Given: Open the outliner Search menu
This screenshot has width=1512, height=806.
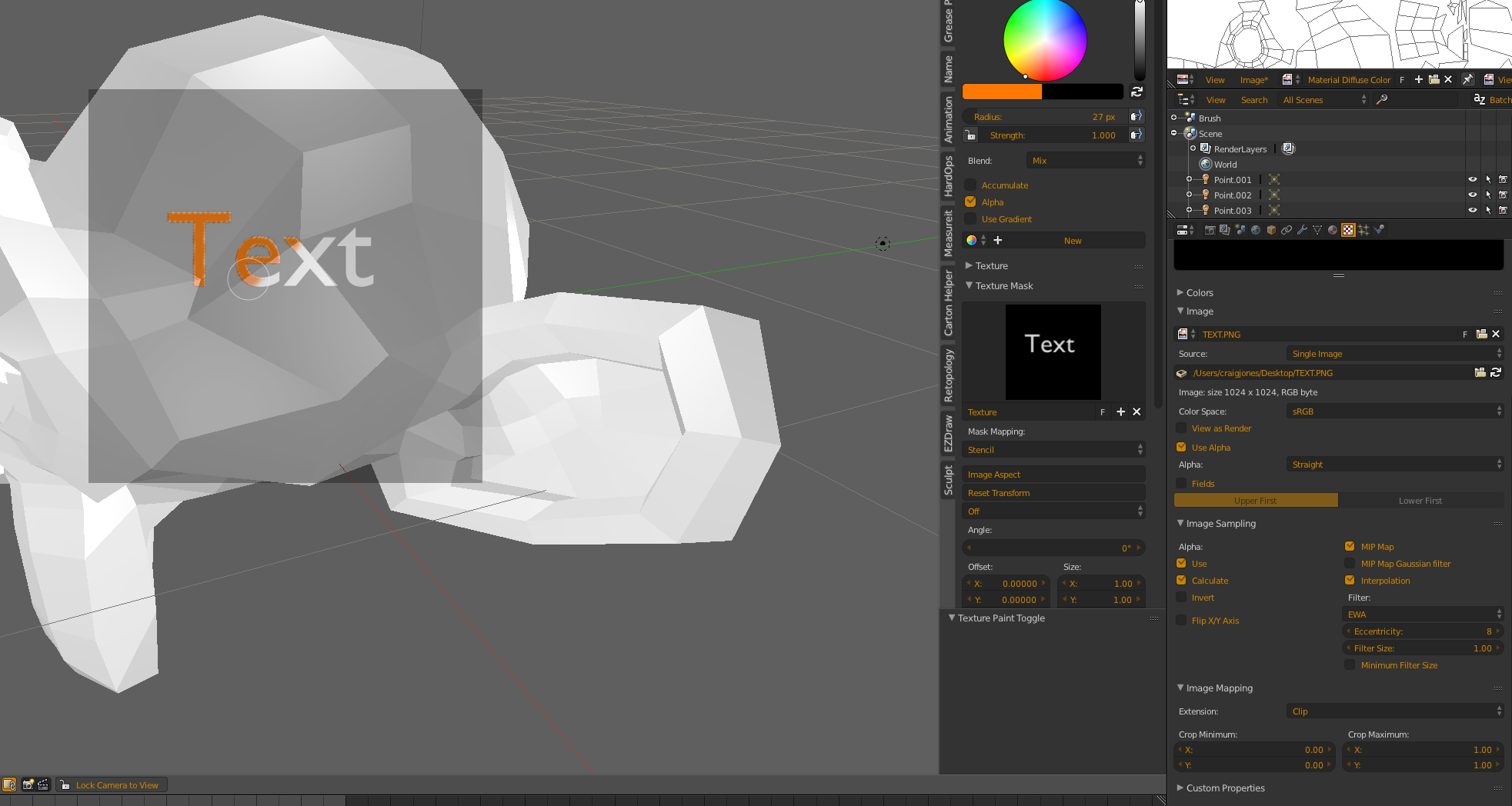Looking at the screenshot, I should (1254, 99).
